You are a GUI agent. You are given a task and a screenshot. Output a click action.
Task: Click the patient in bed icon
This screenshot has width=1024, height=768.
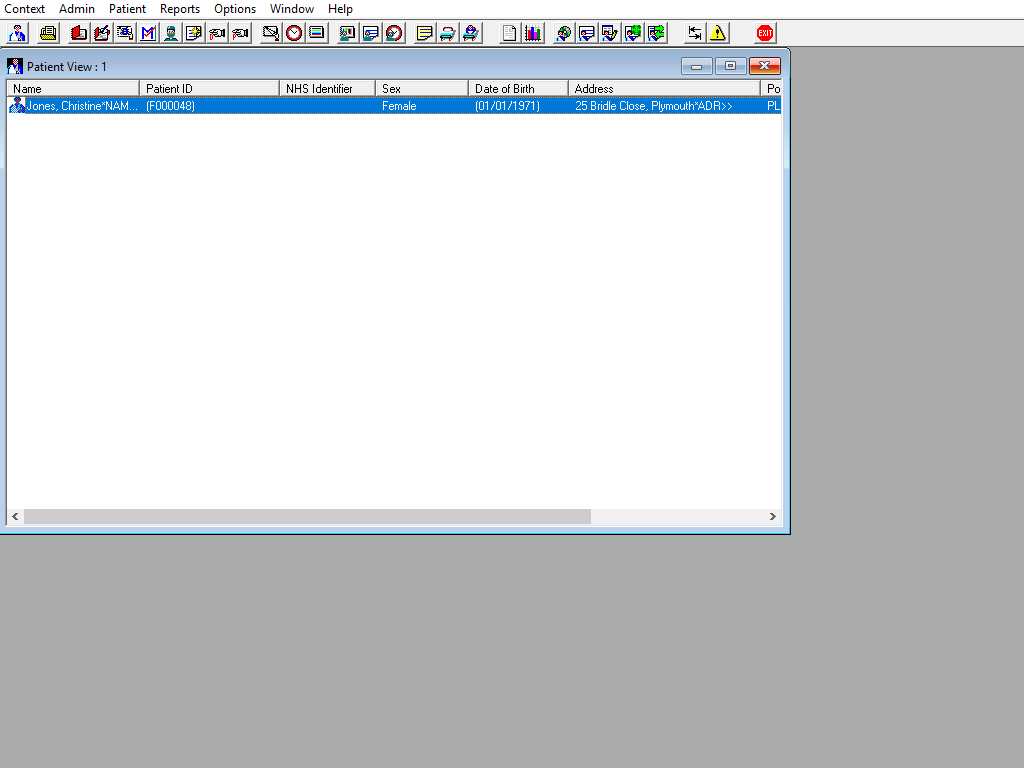pyautogui.click(x=471, y=33)
